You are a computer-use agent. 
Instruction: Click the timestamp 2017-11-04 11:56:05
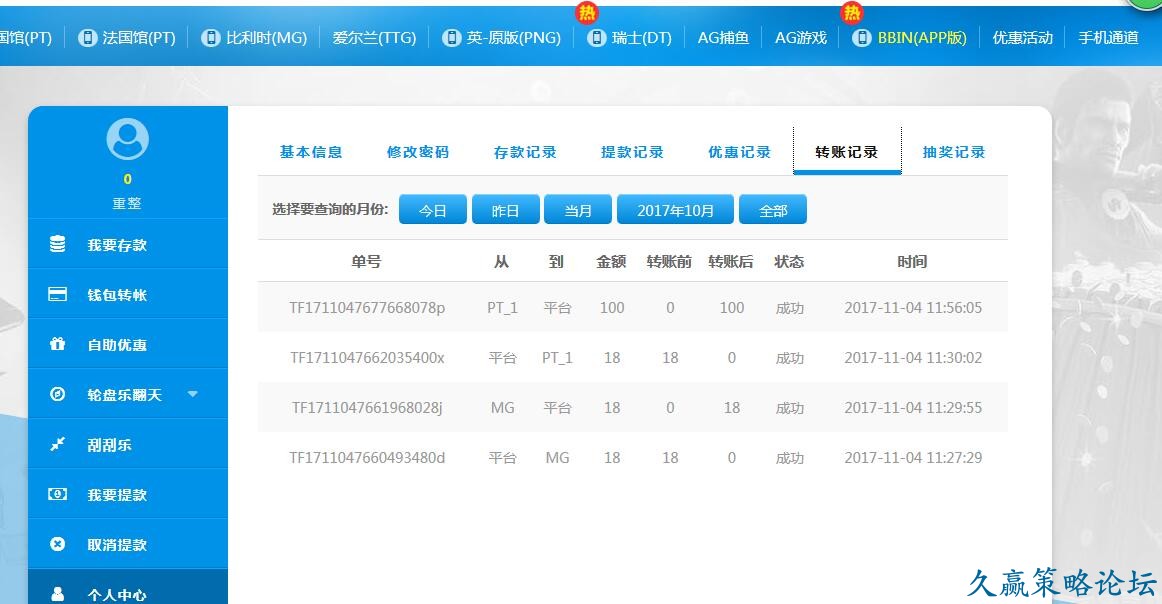point(913,308)
